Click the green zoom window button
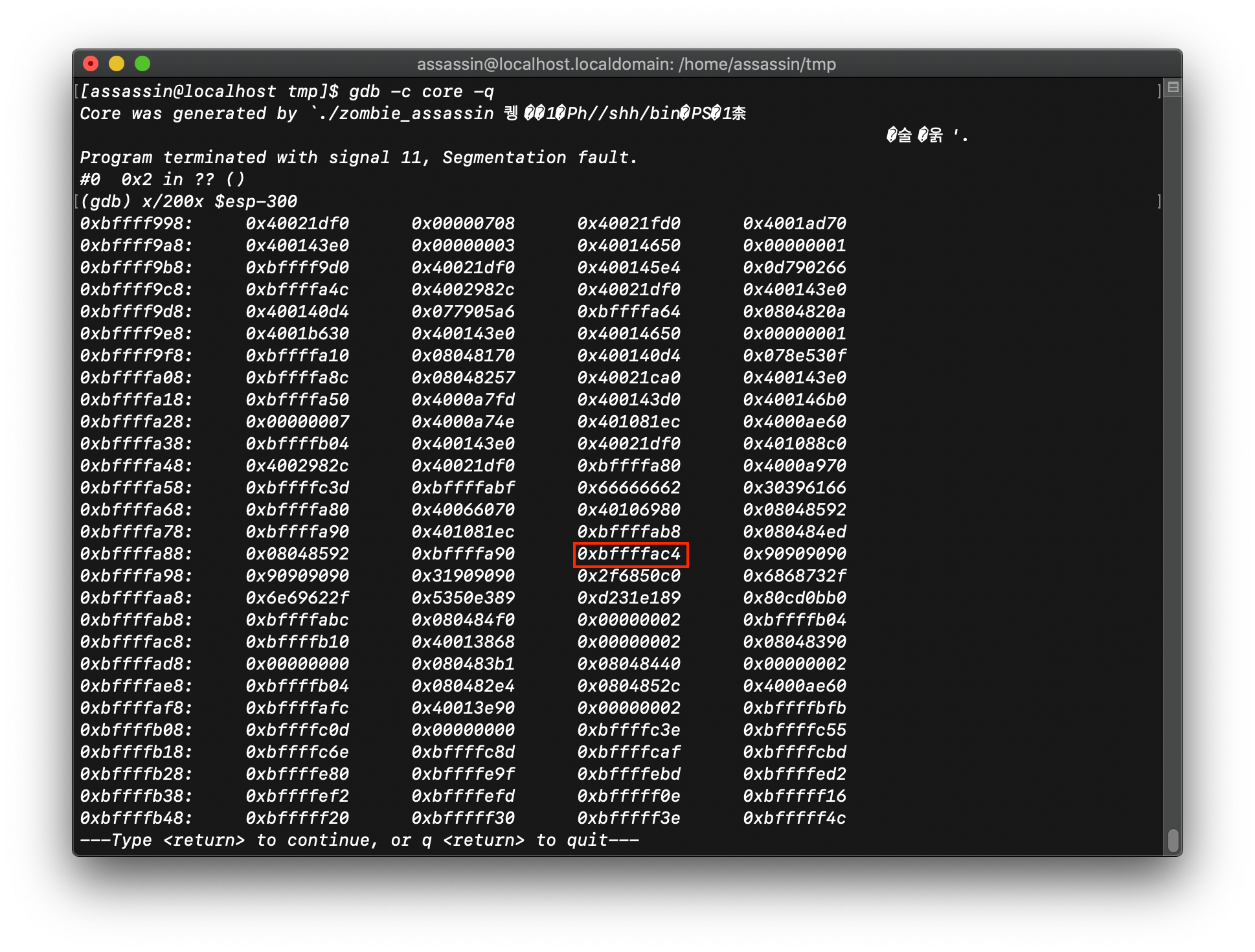 coord(142,63)
